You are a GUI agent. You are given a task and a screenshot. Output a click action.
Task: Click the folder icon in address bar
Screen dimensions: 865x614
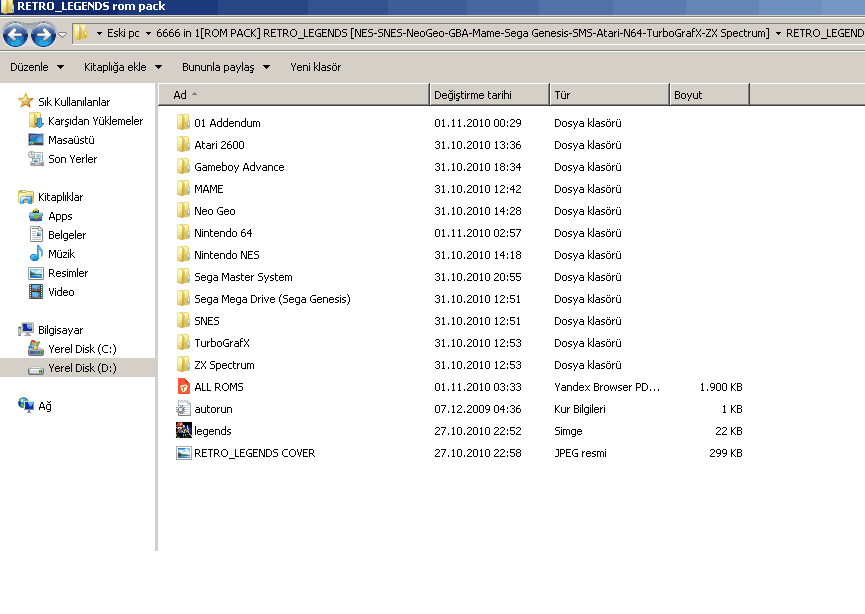[x=81, y=33]
